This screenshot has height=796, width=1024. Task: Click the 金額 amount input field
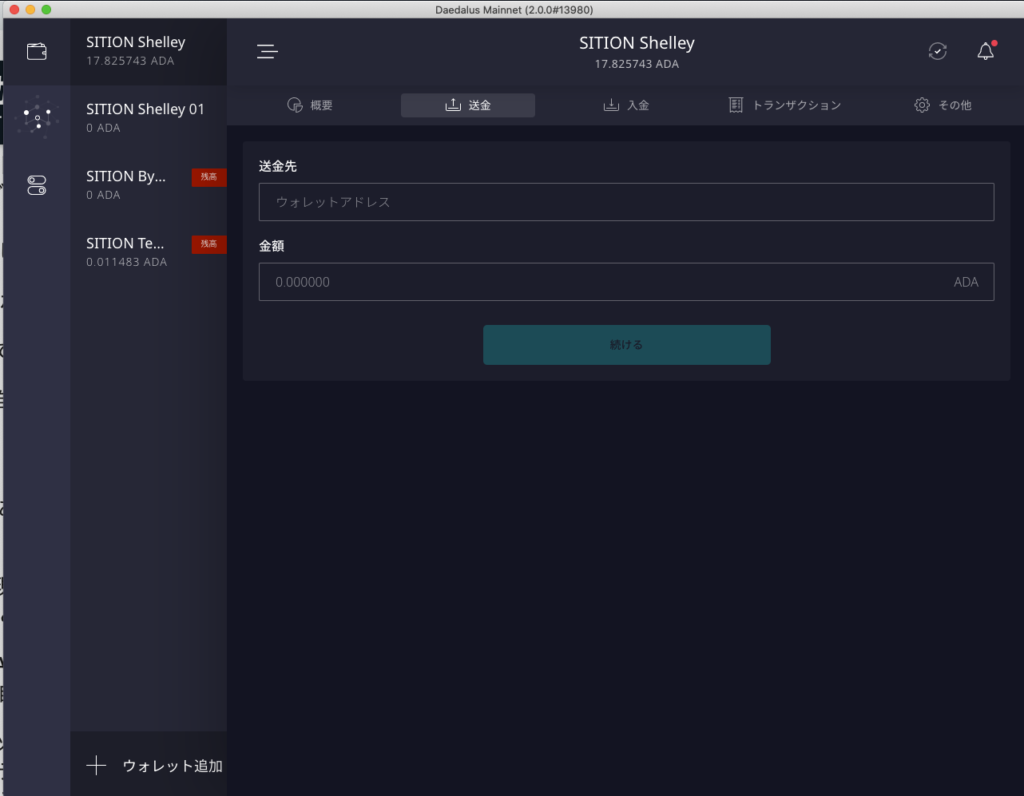[x=600, y=282]
